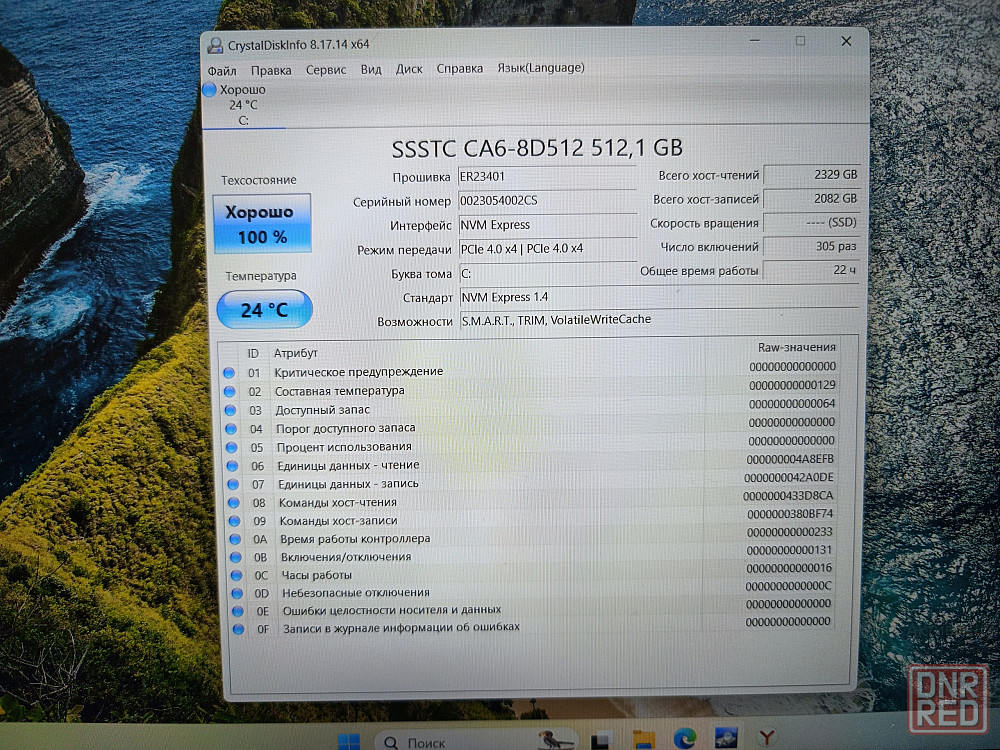The height and width of the screenshot is (750, 1000).
Task: Click the status dot for Часы работы
Action: [x=236, y=575]
